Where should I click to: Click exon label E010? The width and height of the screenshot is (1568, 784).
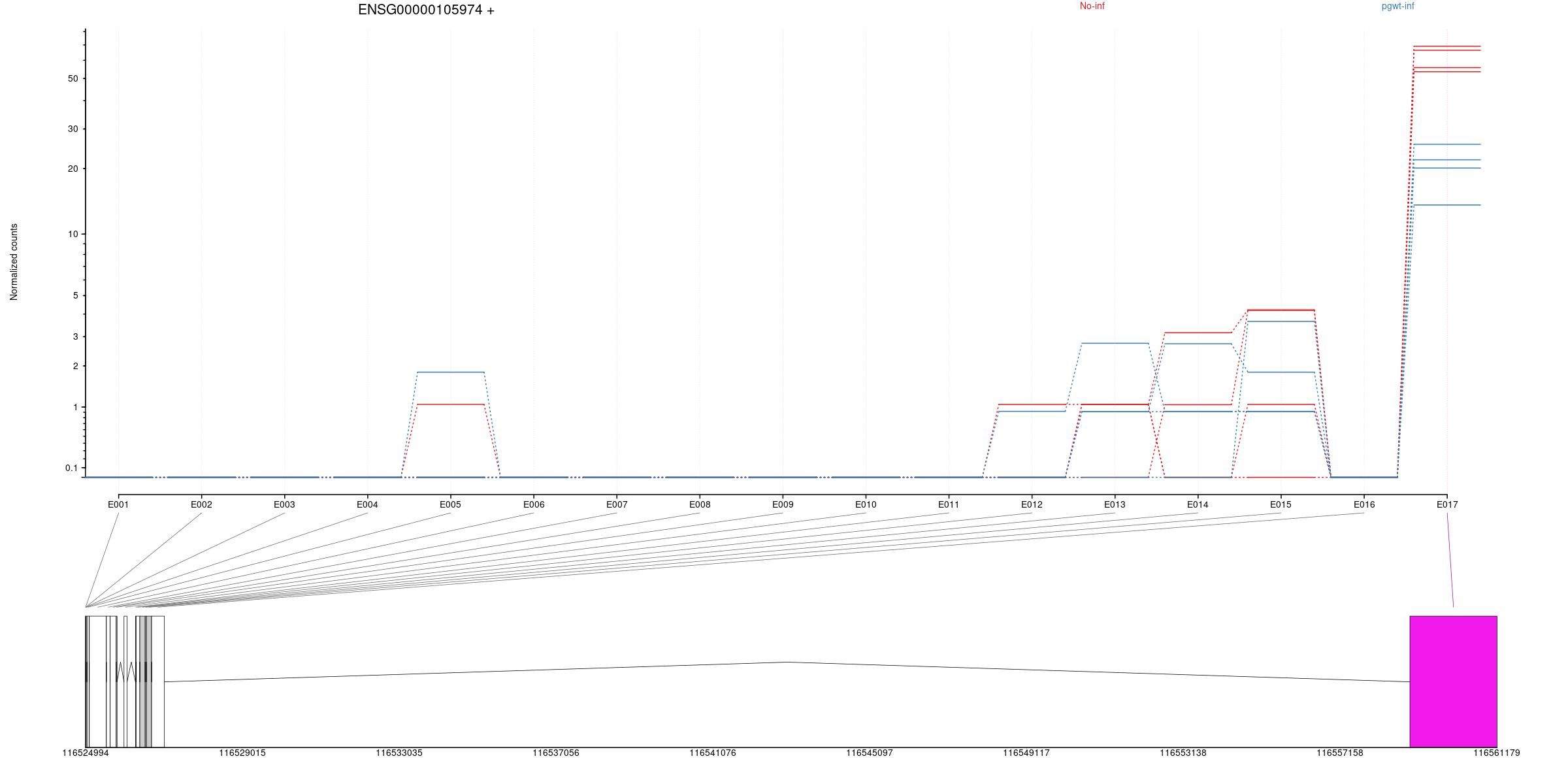[x=866, y=504]
